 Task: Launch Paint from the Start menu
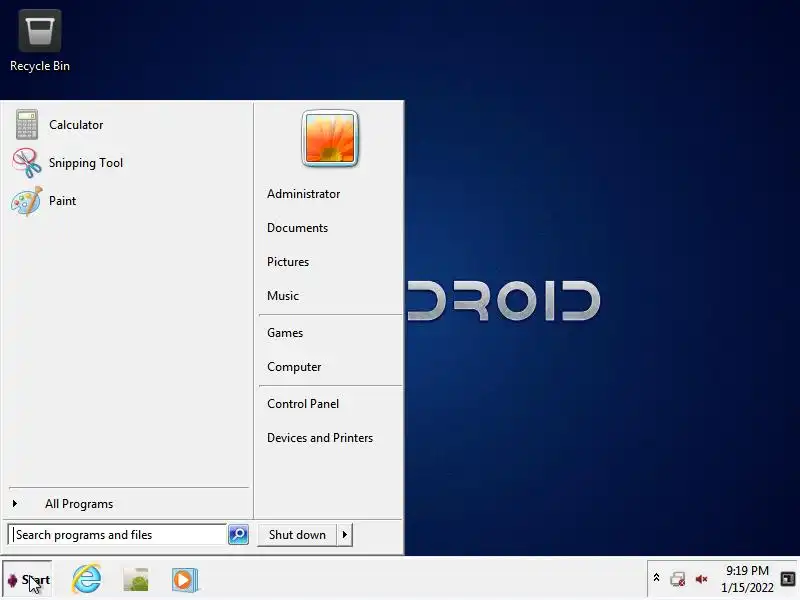click(x=127, y=201)
